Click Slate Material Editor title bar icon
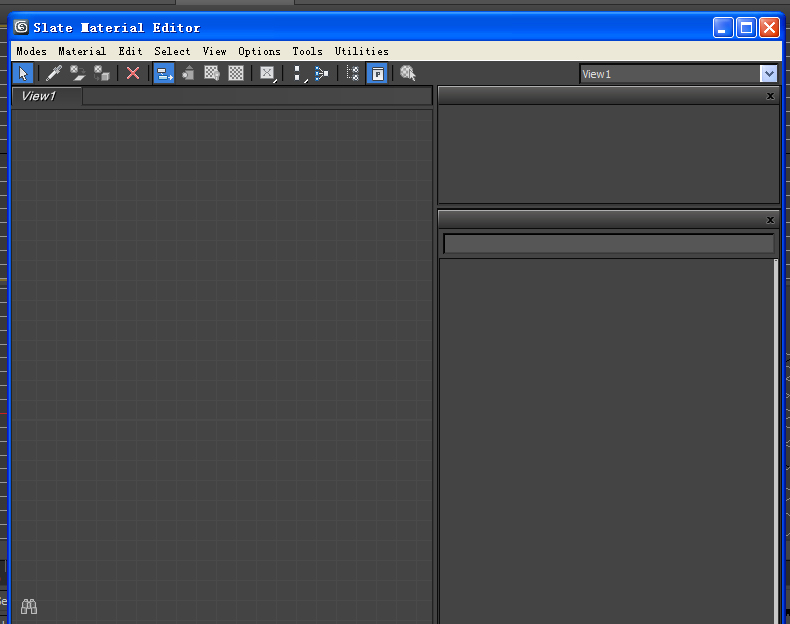 (21, 27)
